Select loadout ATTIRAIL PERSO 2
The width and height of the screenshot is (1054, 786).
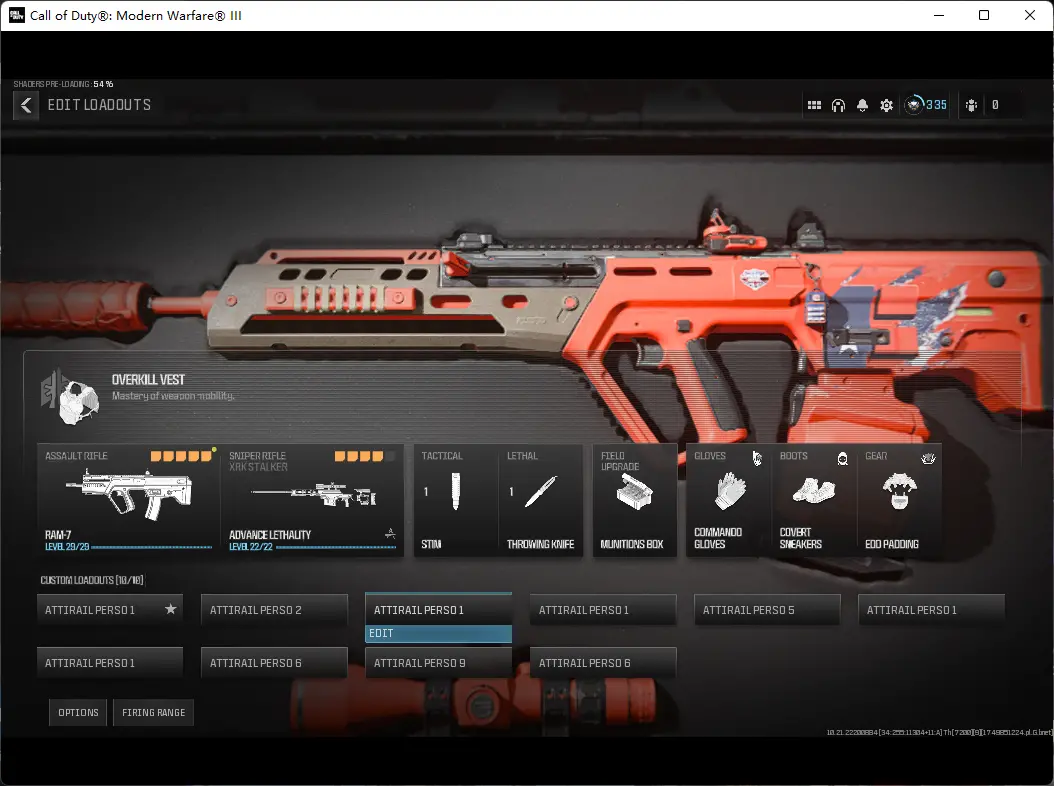pos(274,610)
